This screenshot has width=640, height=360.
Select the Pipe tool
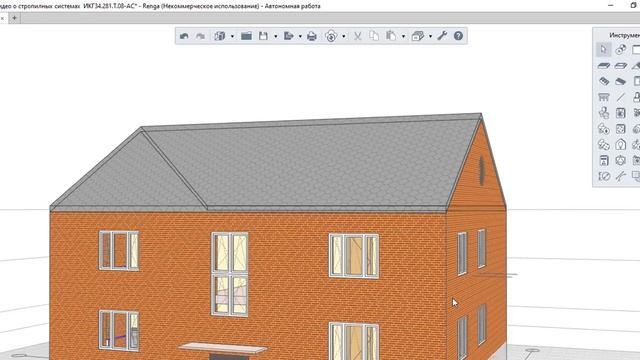(x=604, y=144)
